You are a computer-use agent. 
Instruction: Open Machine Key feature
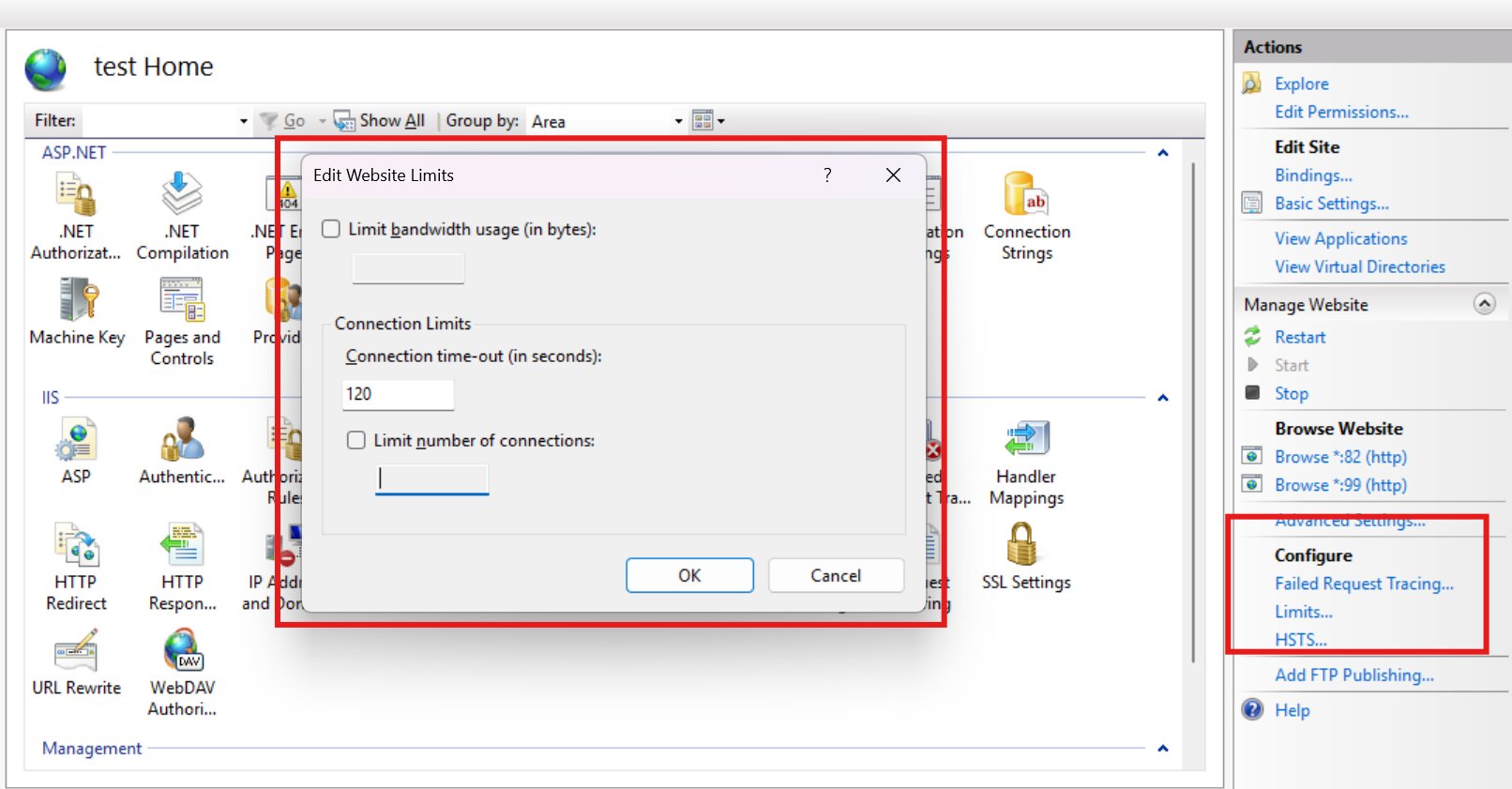77,311
